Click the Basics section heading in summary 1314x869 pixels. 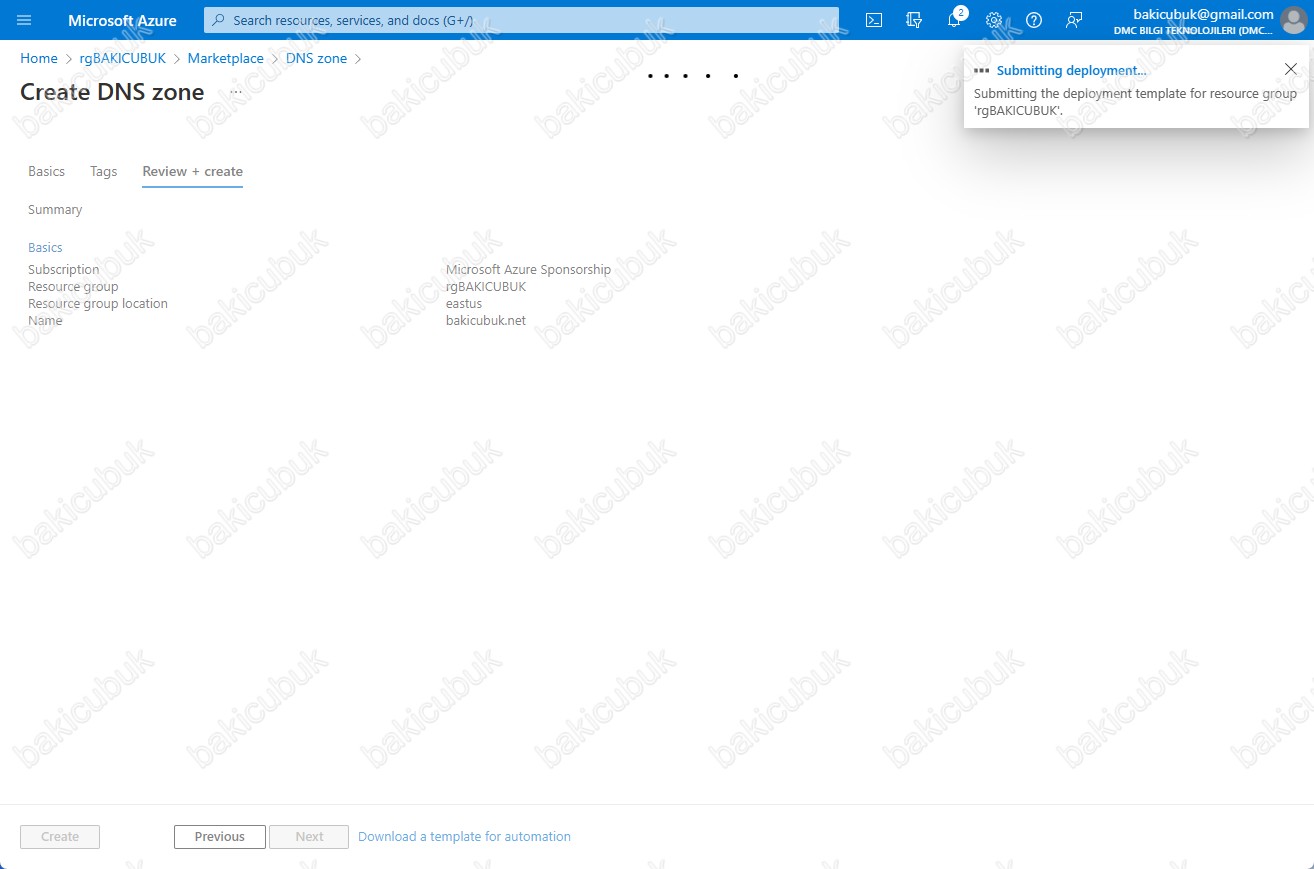click(x=45, y=247)
